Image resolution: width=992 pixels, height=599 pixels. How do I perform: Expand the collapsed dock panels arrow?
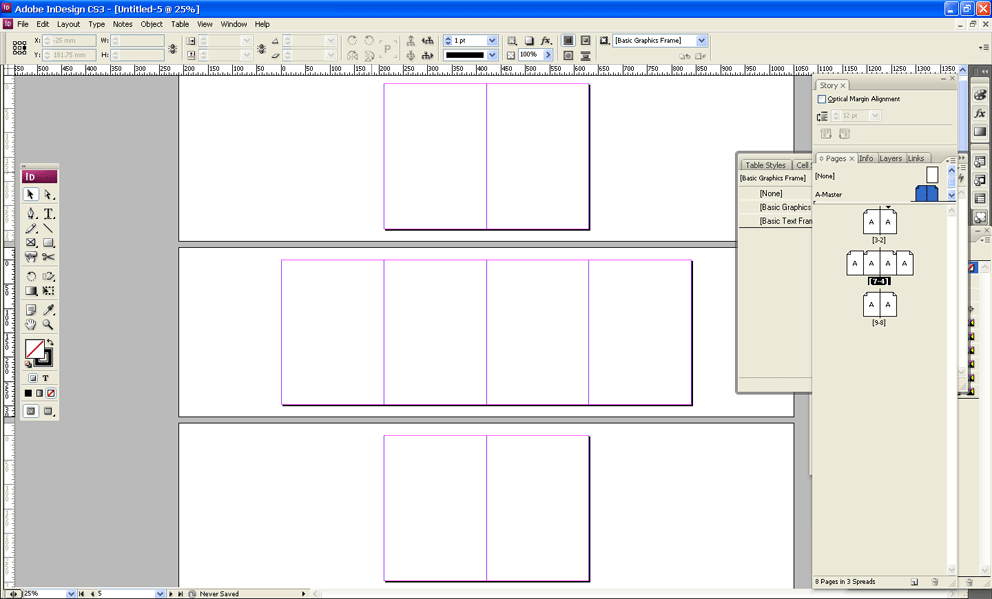tap(984, 71)
